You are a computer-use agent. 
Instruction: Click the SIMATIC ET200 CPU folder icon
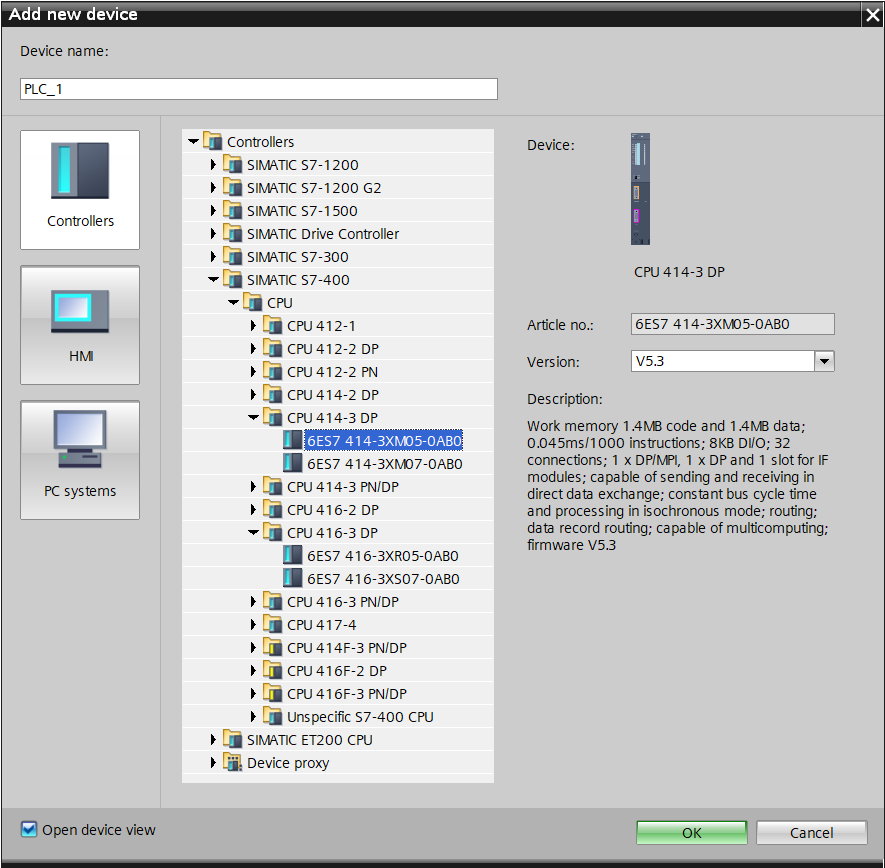[x=233, y=739]
